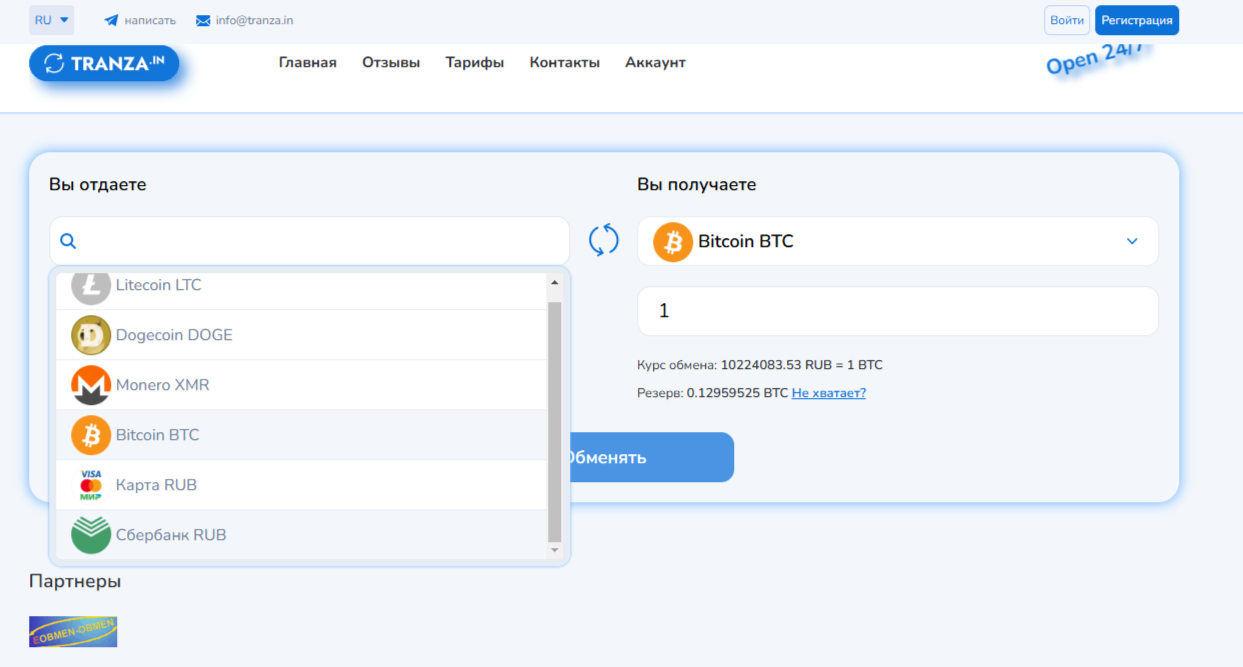Click the Telegram paper-plane icon

point(111,20)
